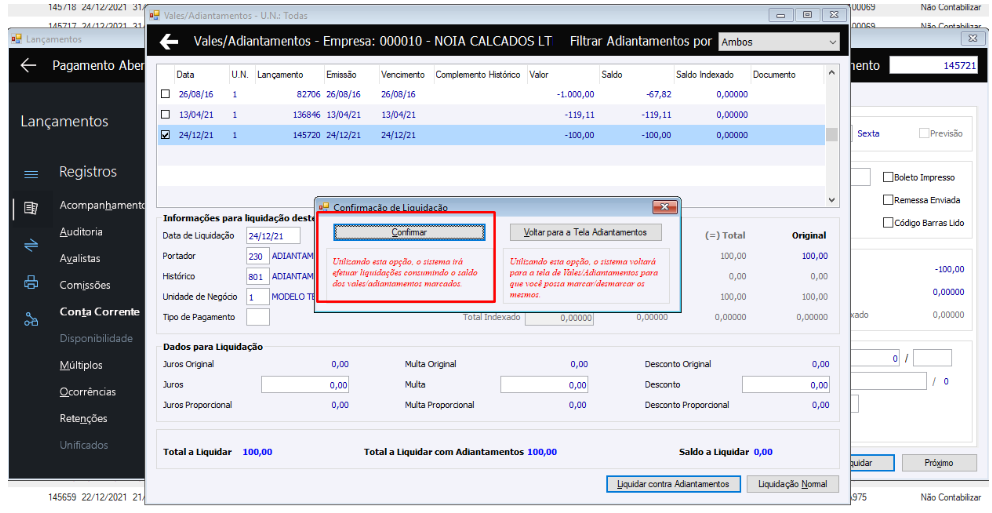Click the Tipo de Pagamento field
This screenshot has height=513, width=992.
coord(257,317)
